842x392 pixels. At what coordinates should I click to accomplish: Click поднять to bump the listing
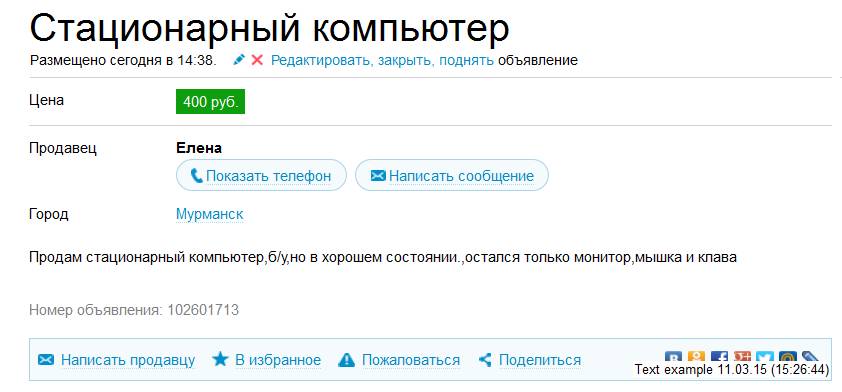466,60
